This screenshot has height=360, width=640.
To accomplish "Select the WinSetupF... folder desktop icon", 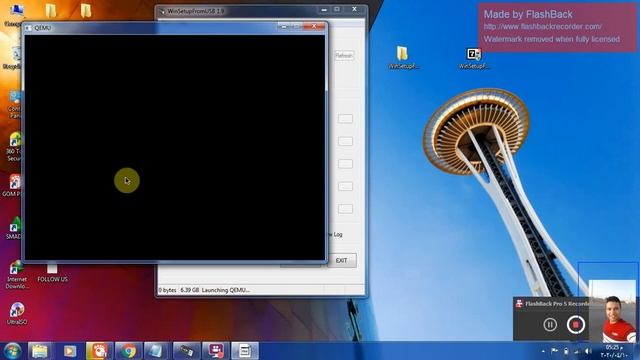I will coord(403,58).
